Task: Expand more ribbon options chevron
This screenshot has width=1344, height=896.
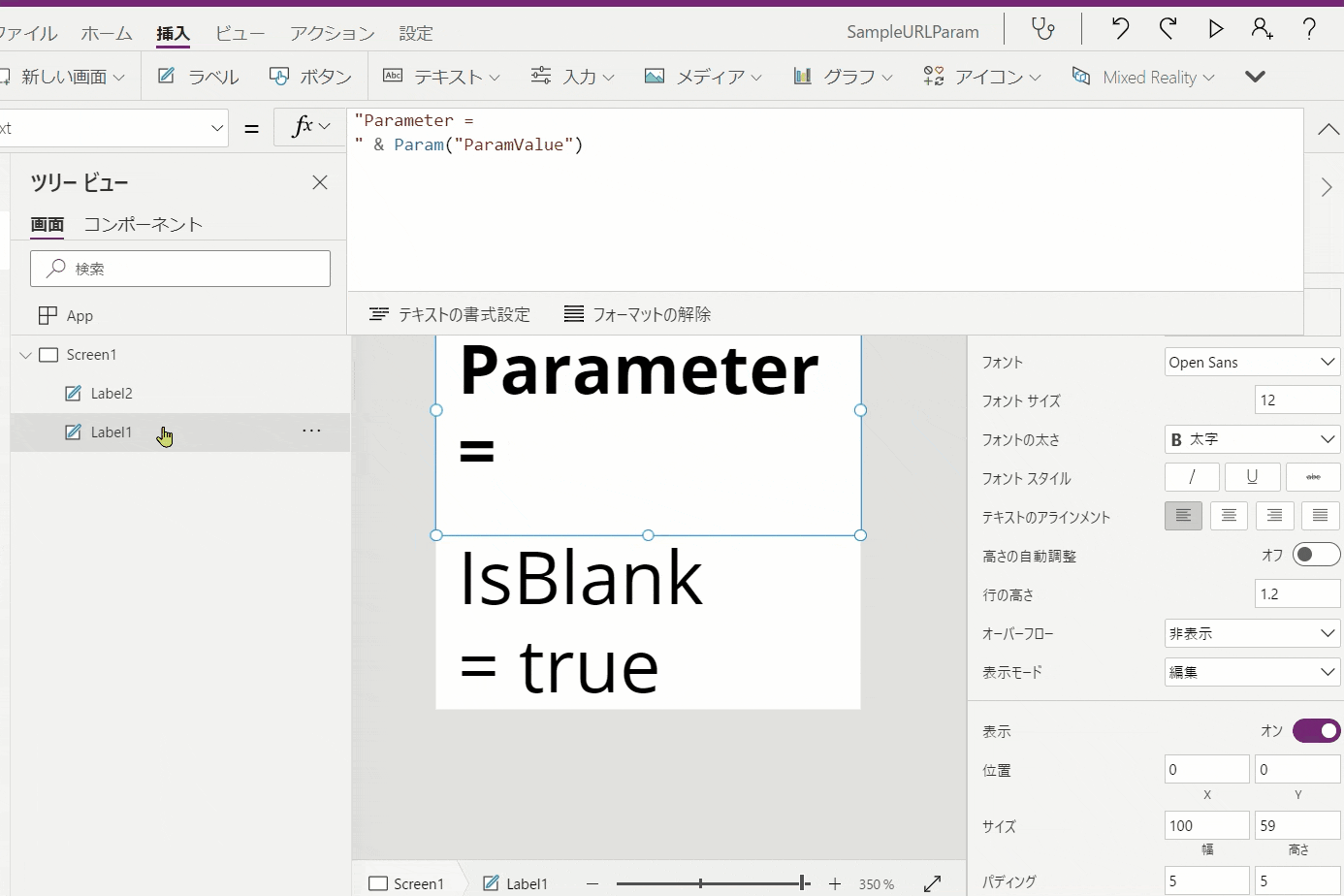Action: [1255, 77]
